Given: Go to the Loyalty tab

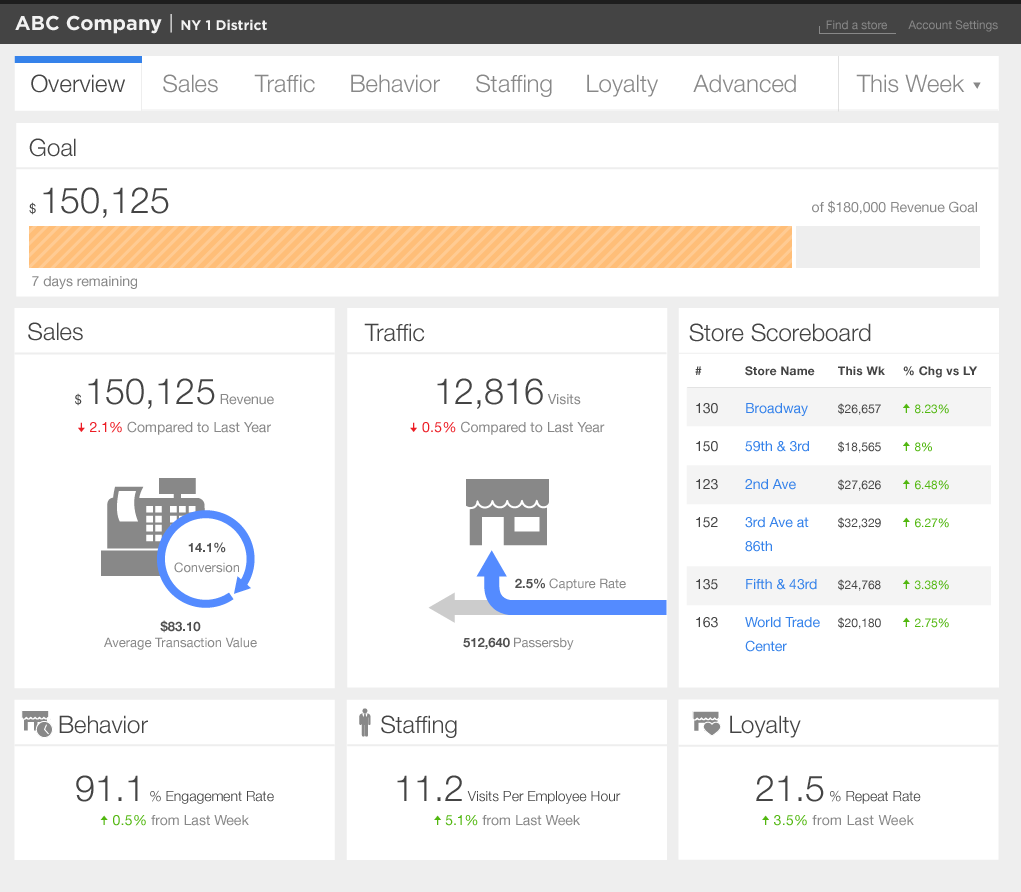Looking at the screenshot, I should click(622, 84).
